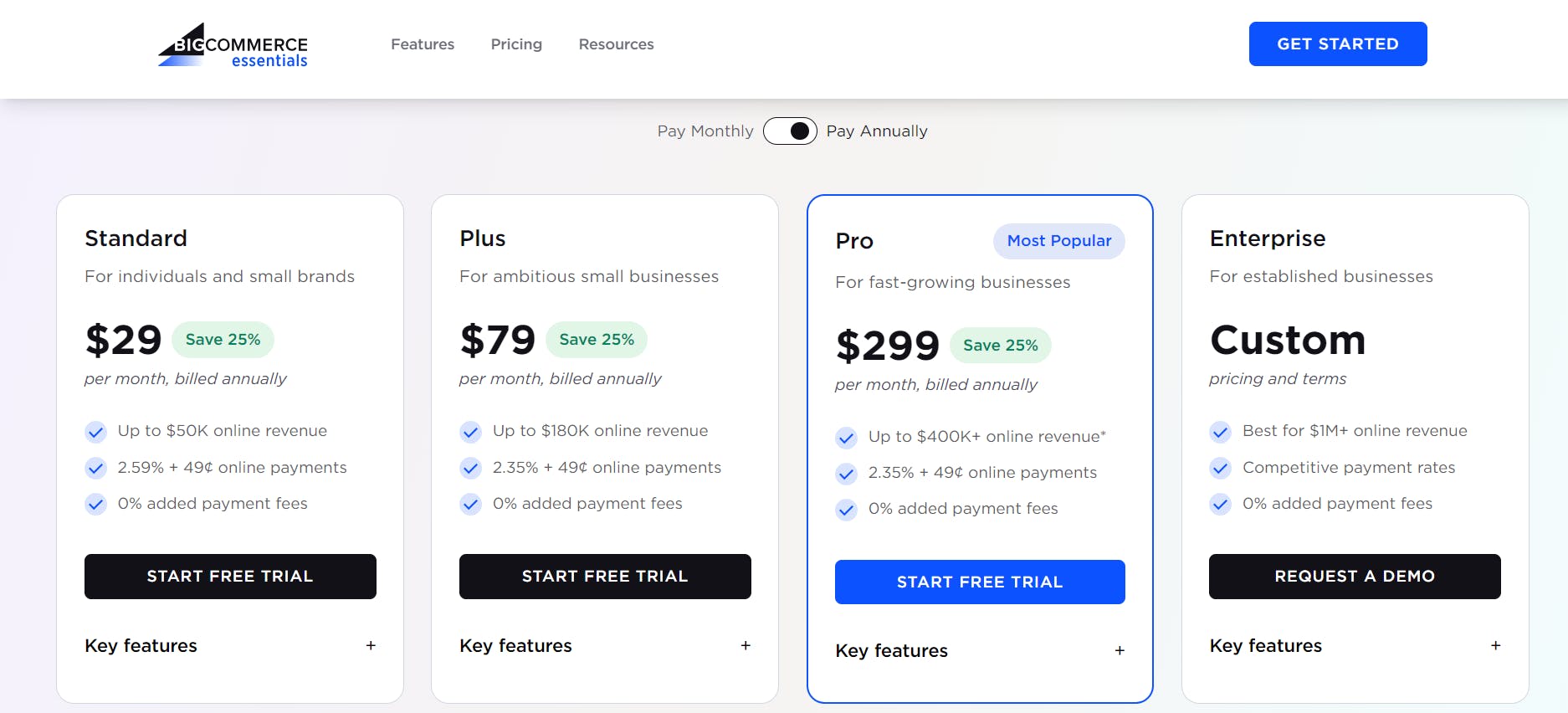Click the checkmark beside "Competitive payment rates"
1568x713 pixels.
click(x=1220, y=468)
